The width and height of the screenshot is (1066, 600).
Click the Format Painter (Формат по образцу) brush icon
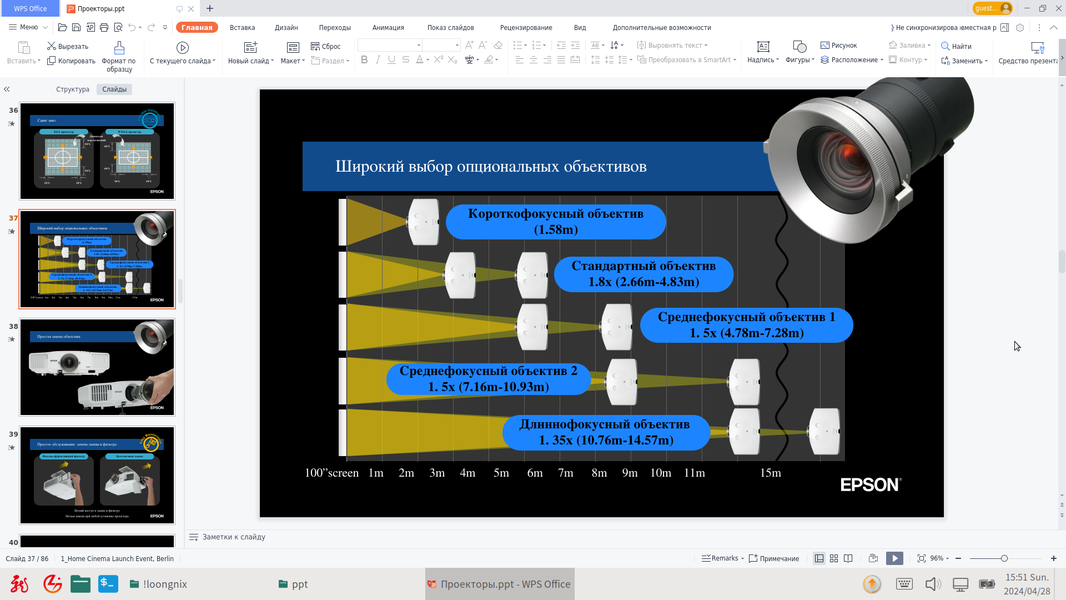tap(119, 48)
